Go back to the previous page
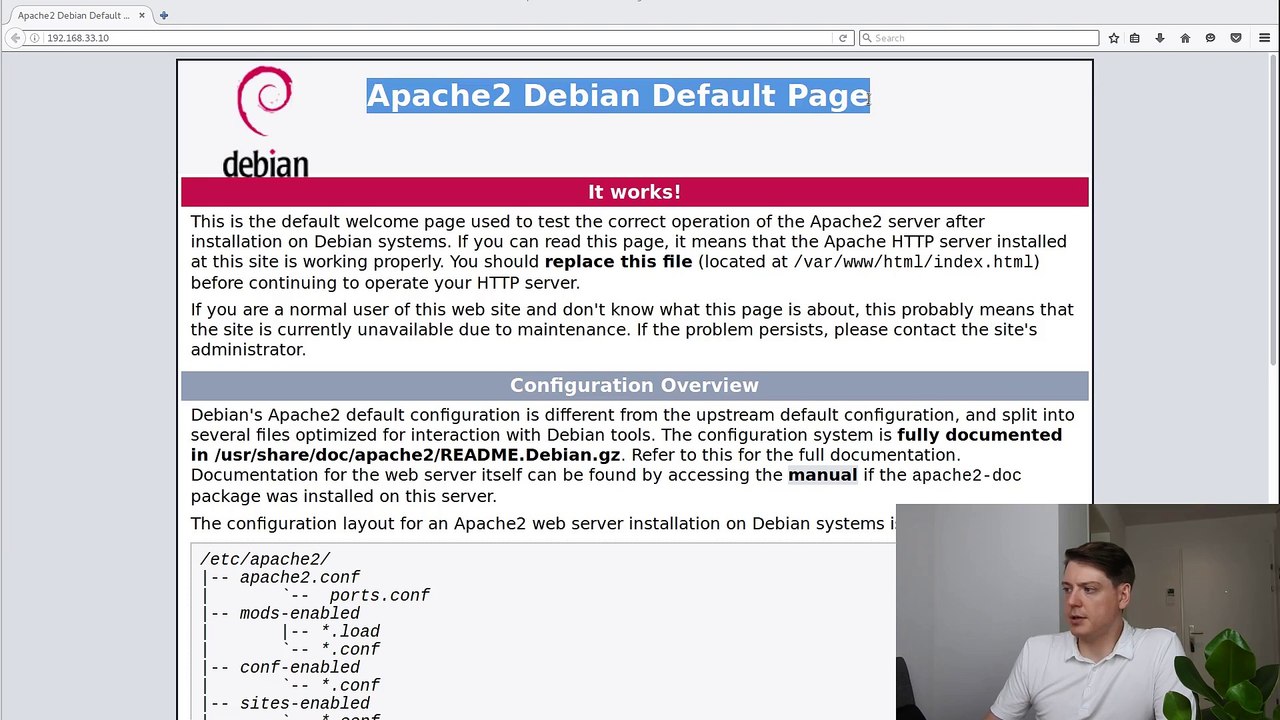Screen dimensions: 1280x720 [x=15, y=38]
